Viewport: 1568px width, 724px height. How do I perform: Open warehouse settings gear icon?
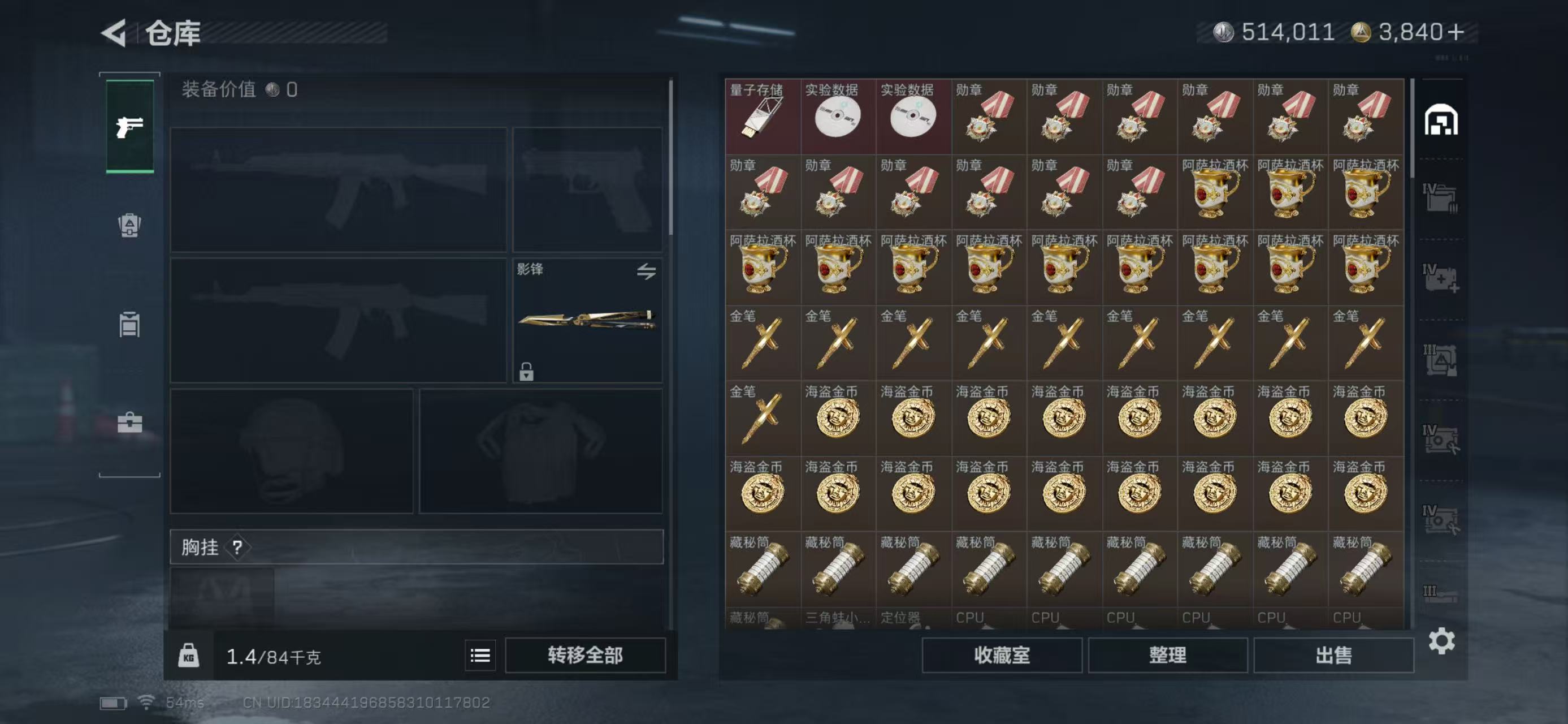click(x=1441, y=641)
